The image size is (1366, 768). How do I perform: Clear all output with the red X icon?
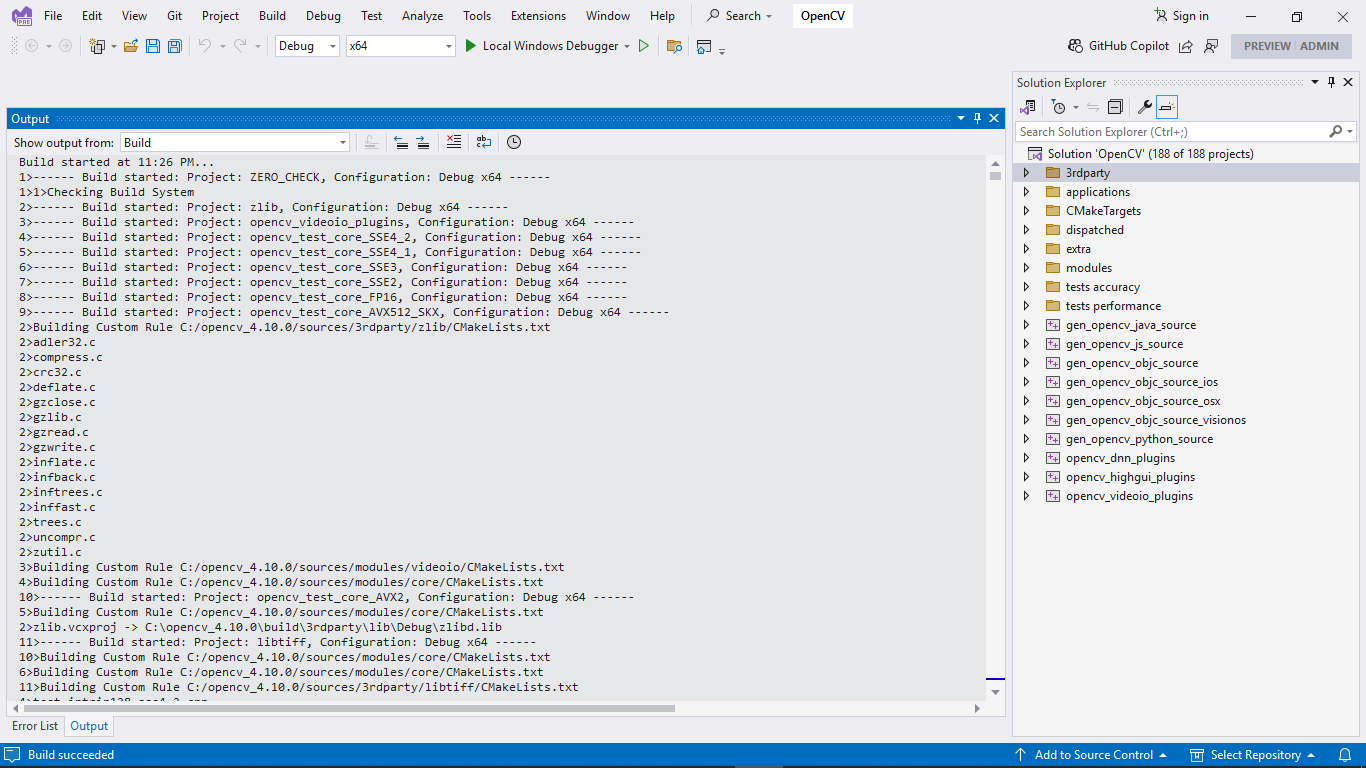tap(454, 142)
